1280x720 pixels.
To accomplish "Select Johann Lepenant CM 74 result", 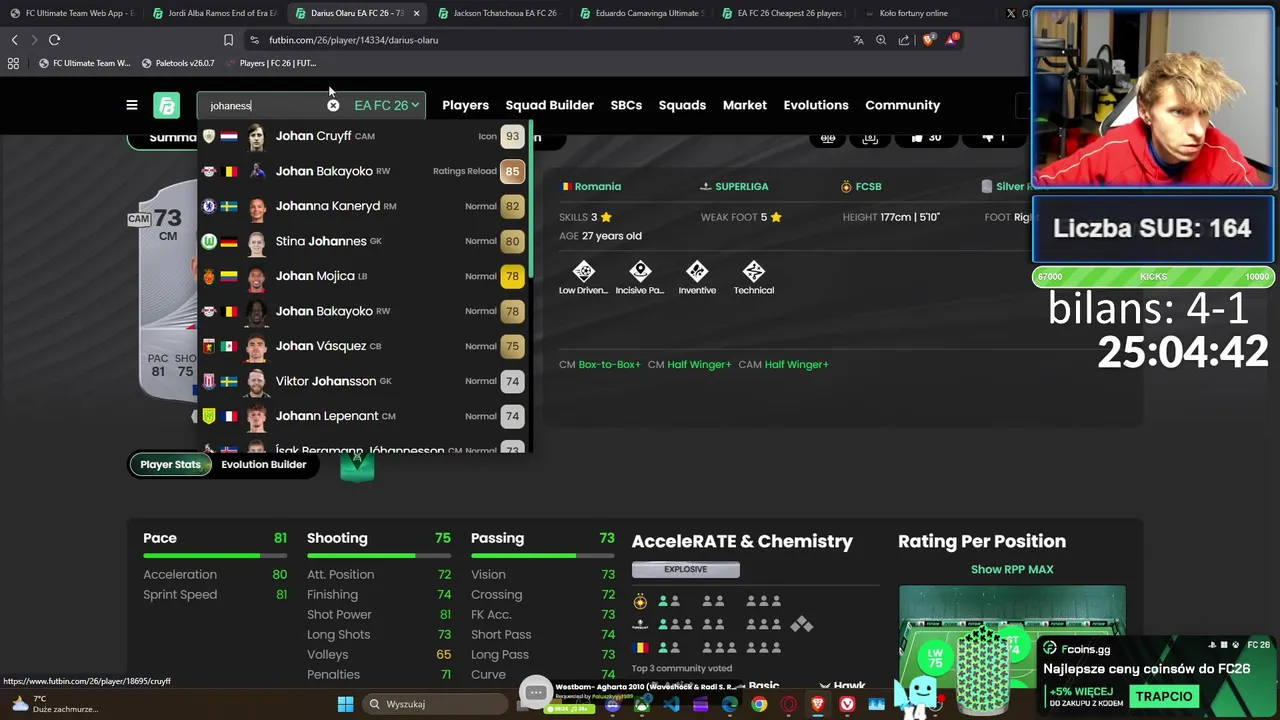I will coord(364,416).
